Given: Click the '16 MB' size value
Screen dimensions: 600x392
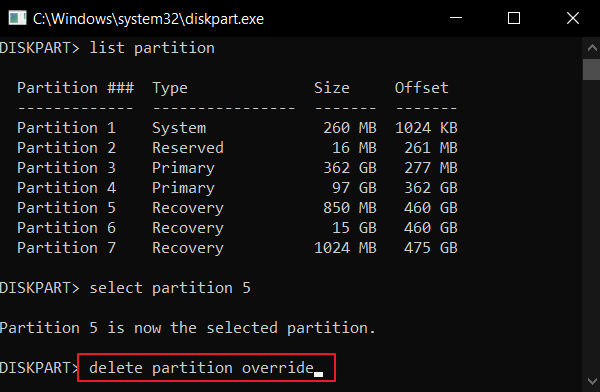Looking at the screenshot, I should point(354,148).
